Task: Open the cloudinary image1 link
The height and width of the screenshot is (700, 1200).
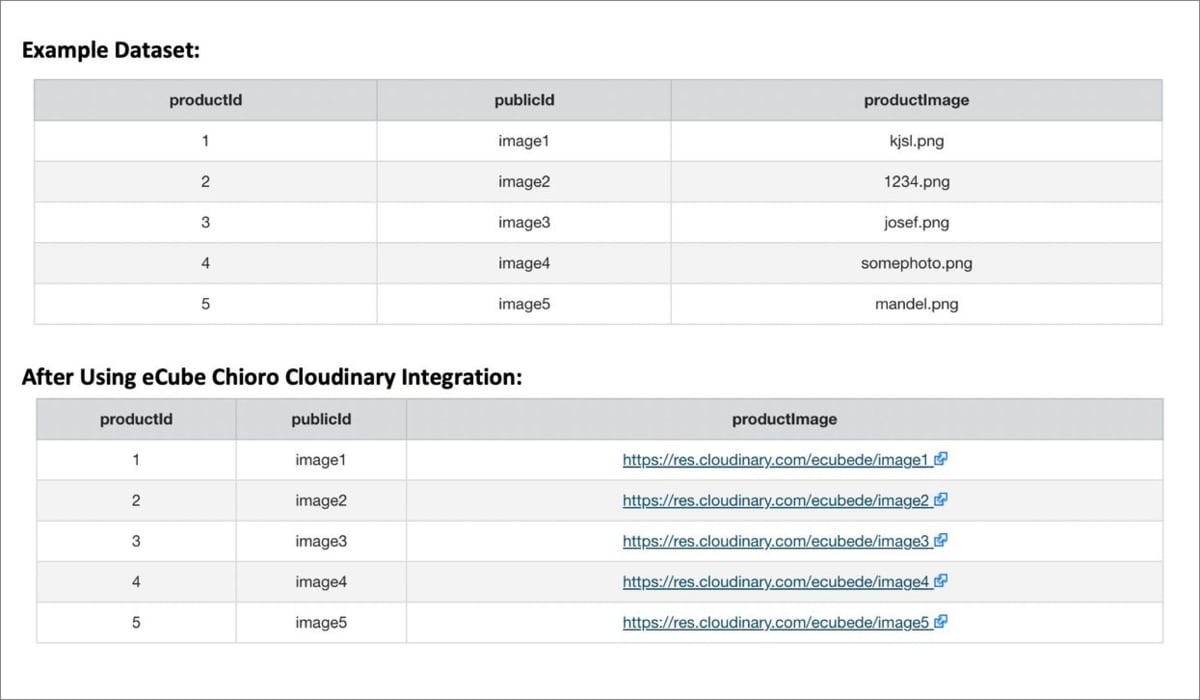Action: pyautogui.click(x=777, y=460)
